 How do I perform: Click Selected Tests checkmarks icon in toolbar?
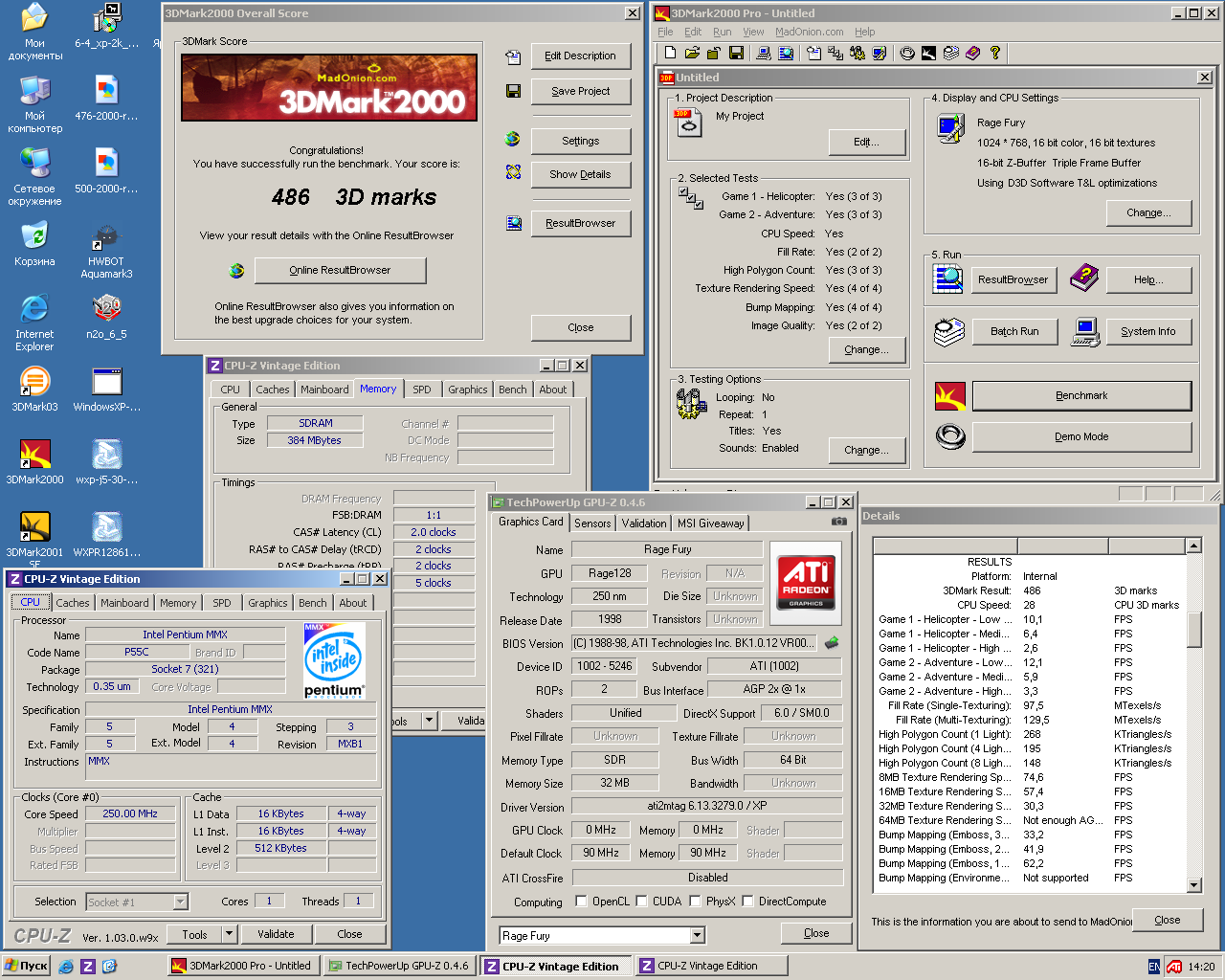tap(835, 53)
